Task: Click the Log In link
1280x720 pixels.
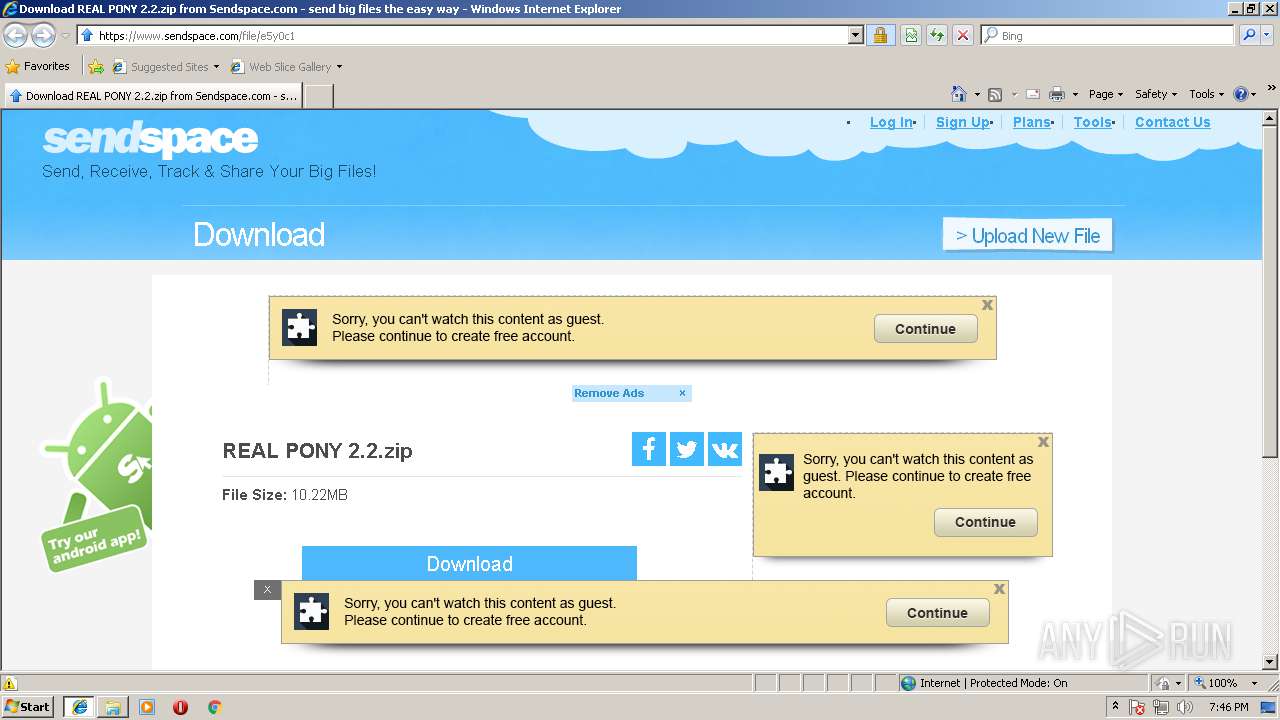Action: [x=891, y=122]
